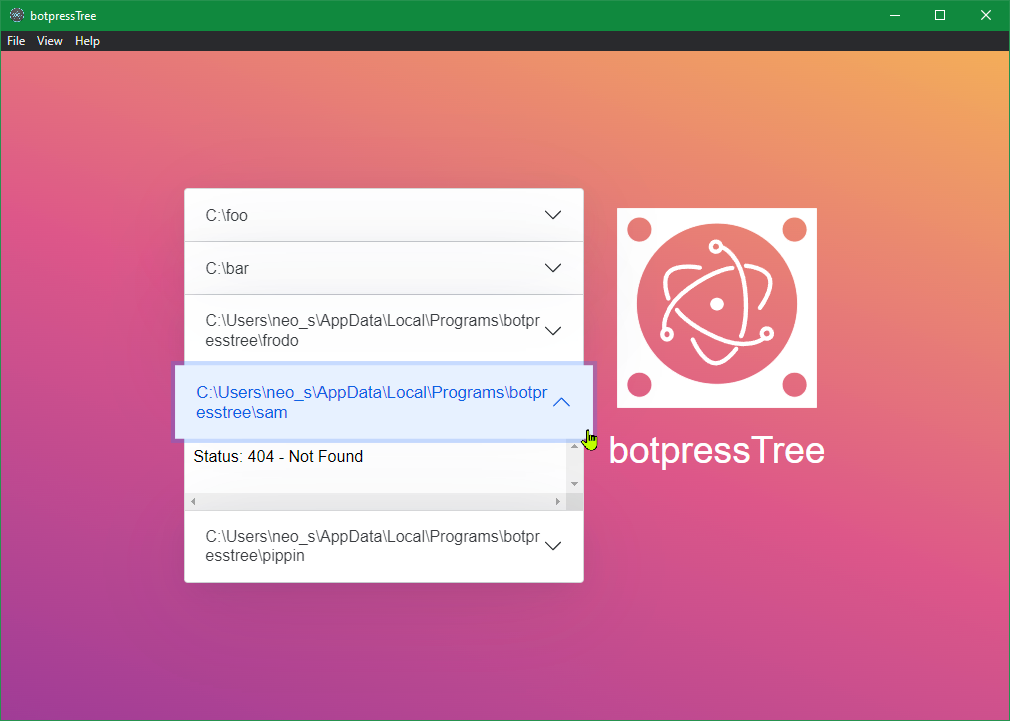Minimize the botpressTree window
Image resolution: width=1010 pixels, height=721 pixels.
[895, 15]
